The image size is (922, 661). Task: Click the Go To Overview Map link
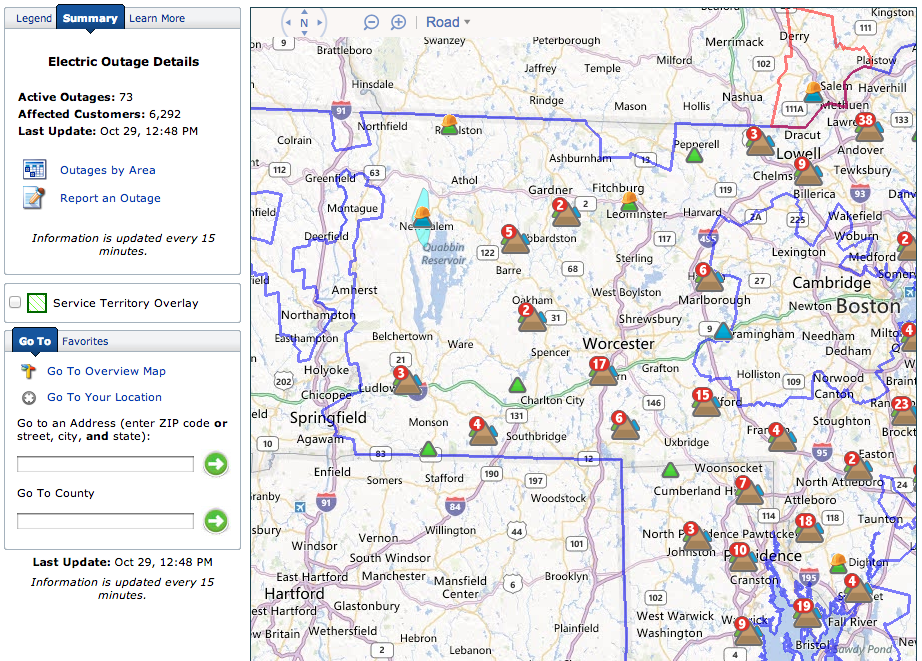tap(106, 371)
